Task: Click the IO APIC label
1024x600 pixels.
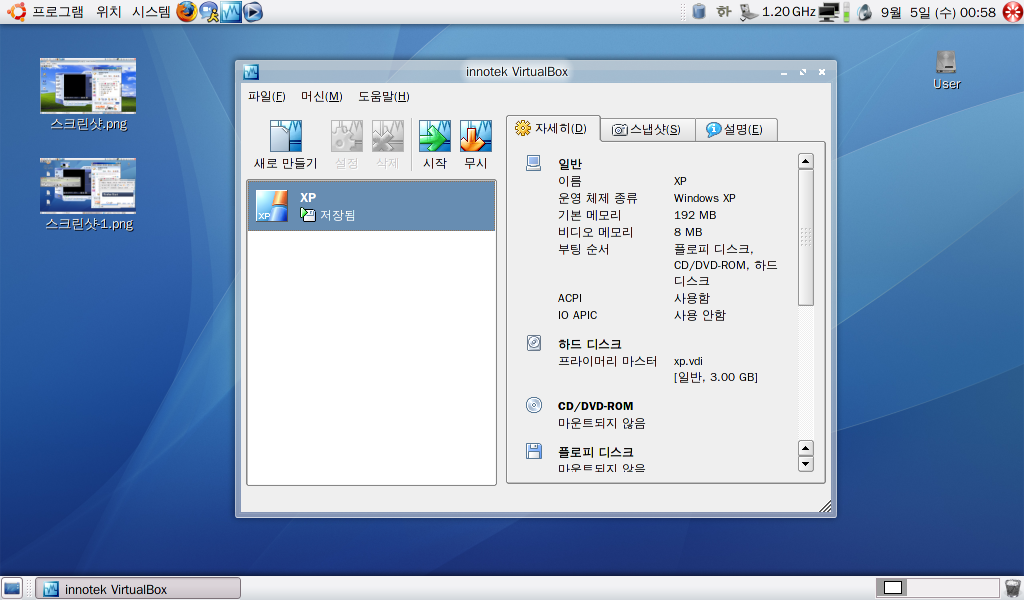Action: pyautogui.click(x=577, y=315)
